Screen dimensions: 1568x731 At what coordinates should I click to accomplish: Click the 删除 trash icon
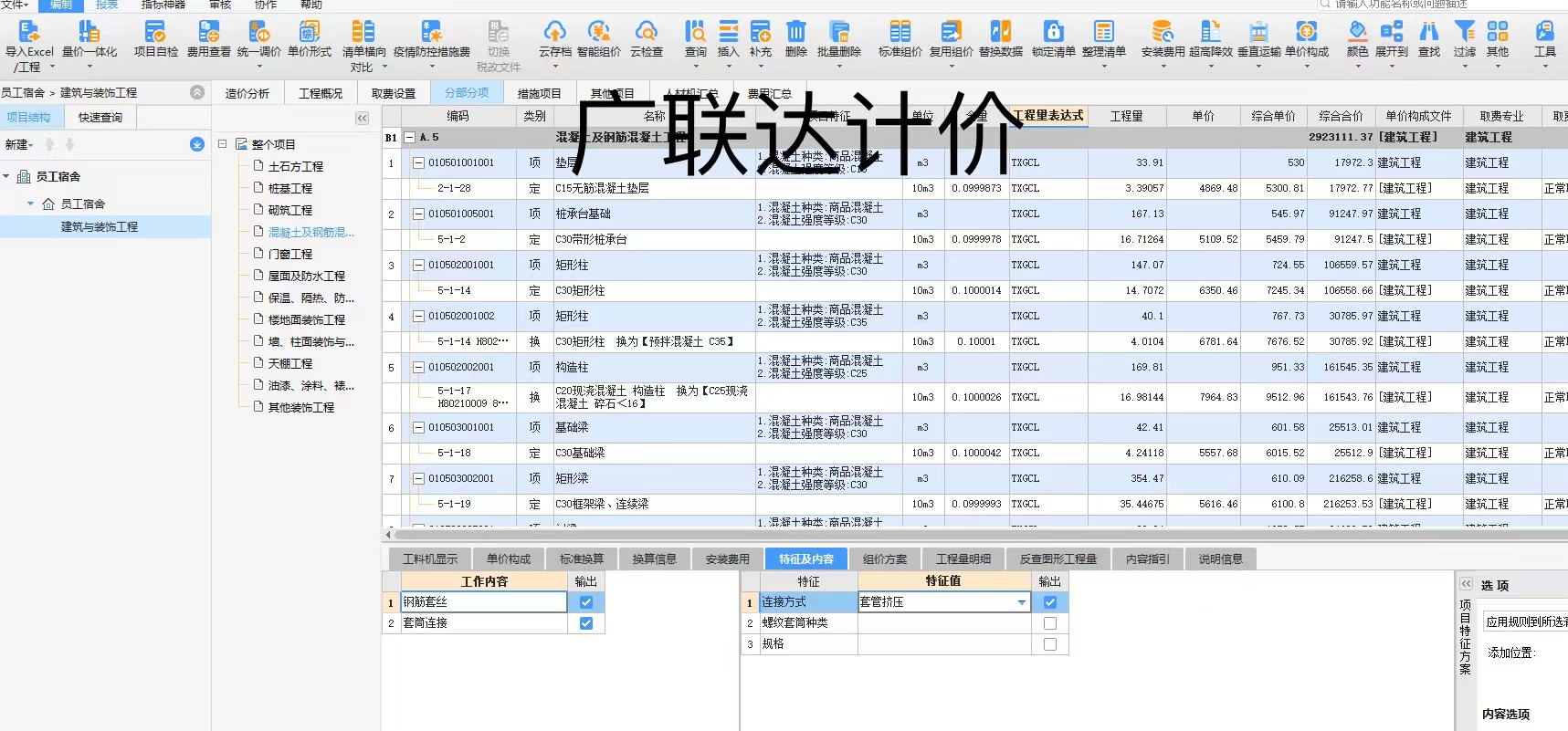coord(796,33)
